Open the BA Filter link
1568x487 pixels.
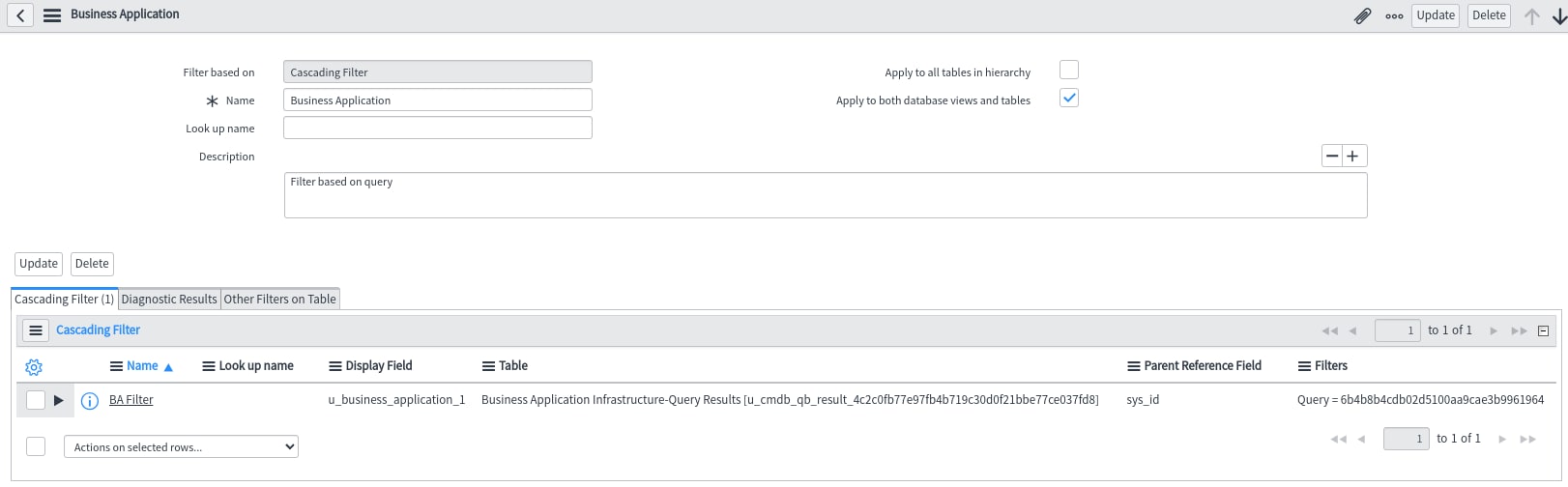pyautogui.click(x=131, y=400)
